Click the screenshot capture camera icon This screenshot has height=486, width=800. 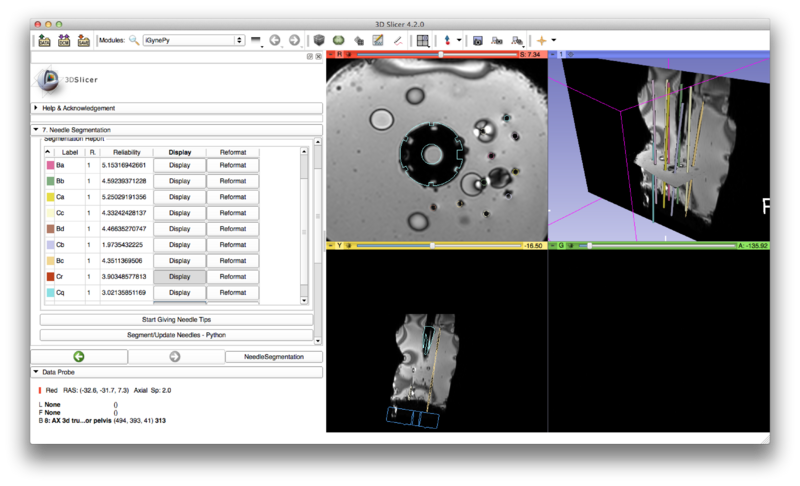478,41
